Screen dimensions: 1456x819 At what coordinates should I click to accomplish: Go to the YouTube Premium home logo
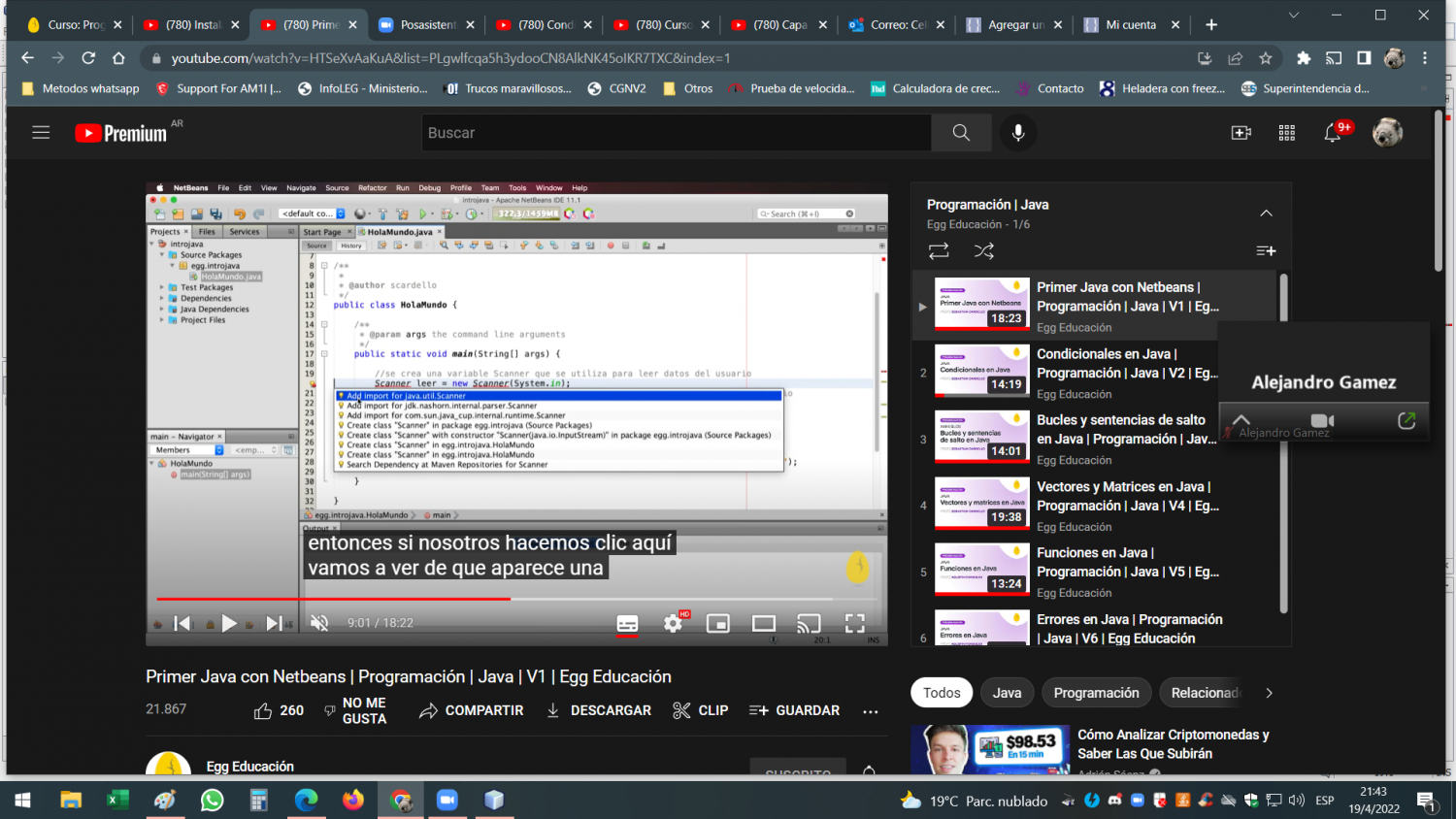pos(120,133)
